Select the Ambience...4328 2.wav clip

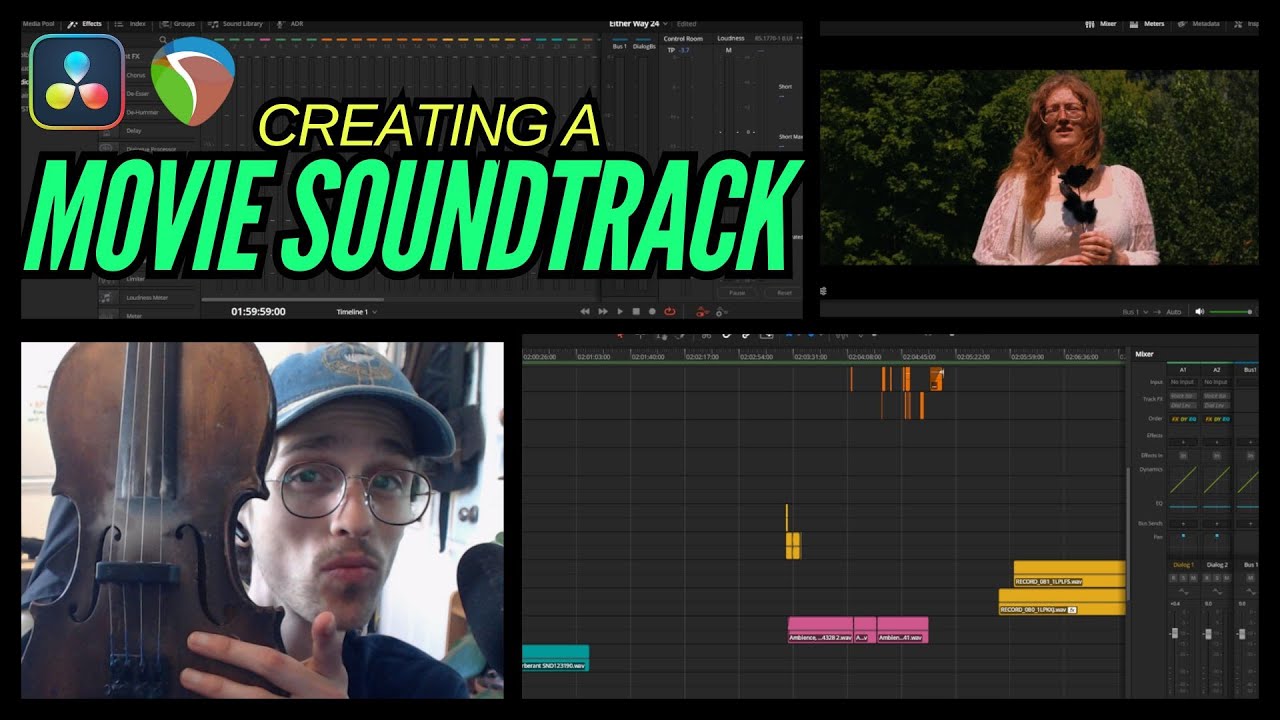click(820, 630)
